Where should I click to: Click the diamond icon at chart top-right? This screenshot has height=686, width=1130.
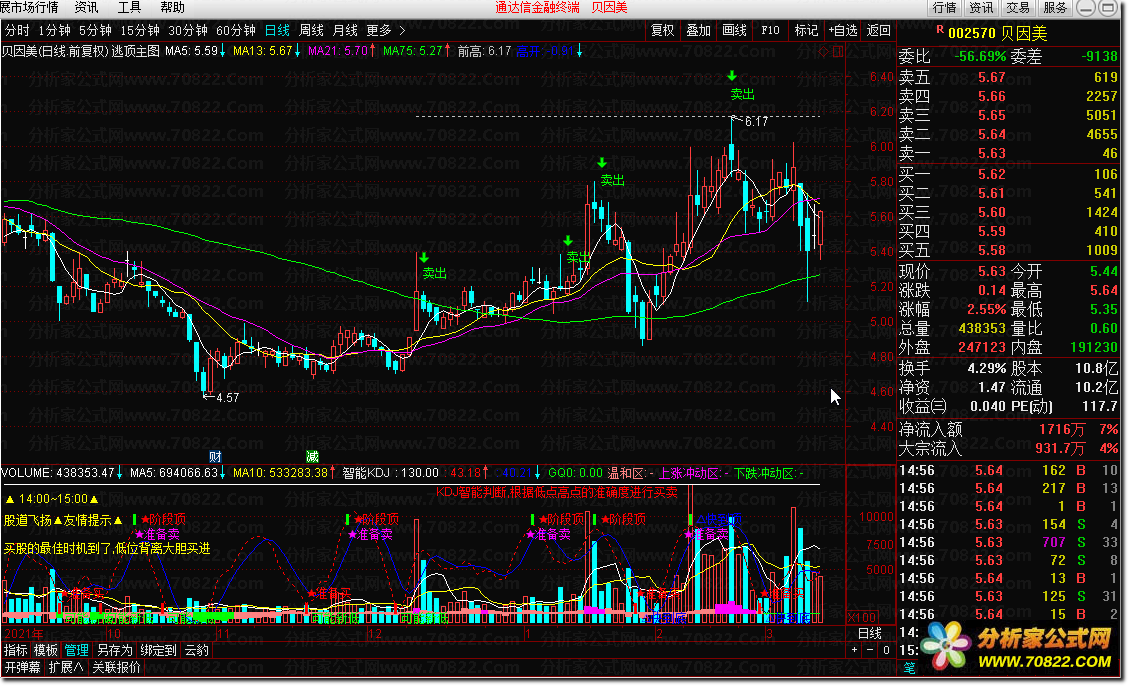(824, 52)
